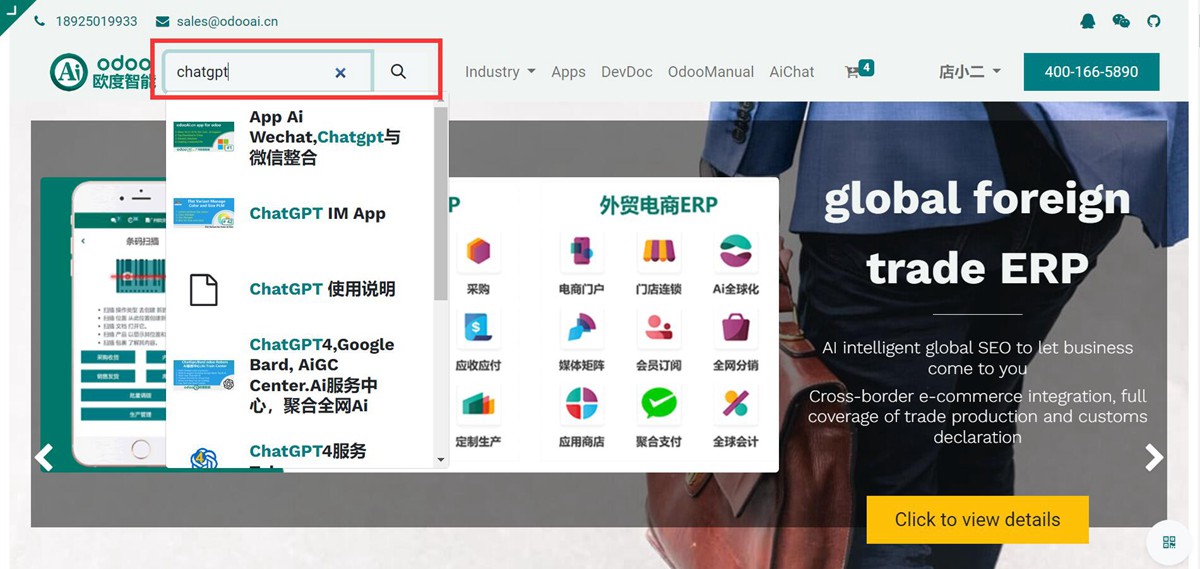Clear the search field with the X icon

340,73
